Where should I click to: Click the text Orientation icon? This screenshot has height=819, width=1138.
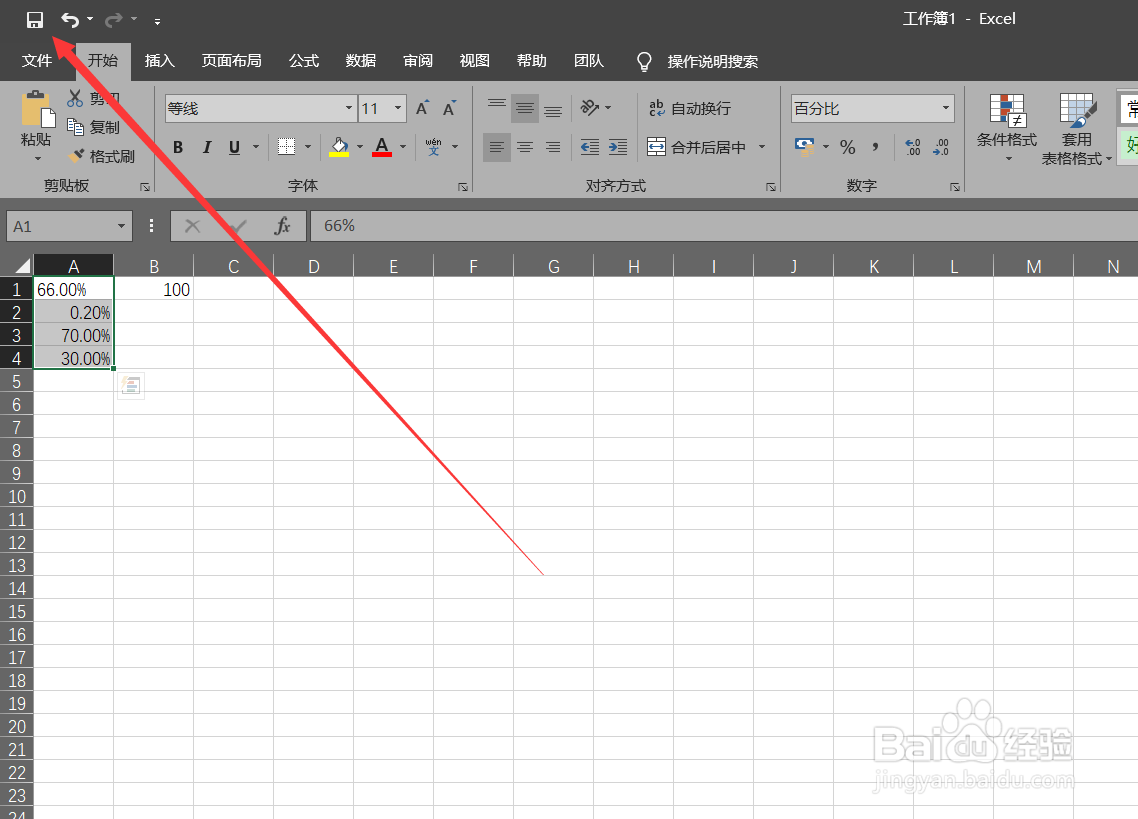(589, 108)
